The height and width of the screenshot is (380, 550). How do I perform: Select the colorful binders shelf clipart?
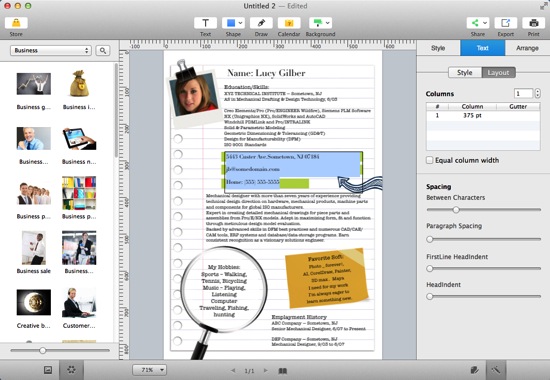[79, 193]
